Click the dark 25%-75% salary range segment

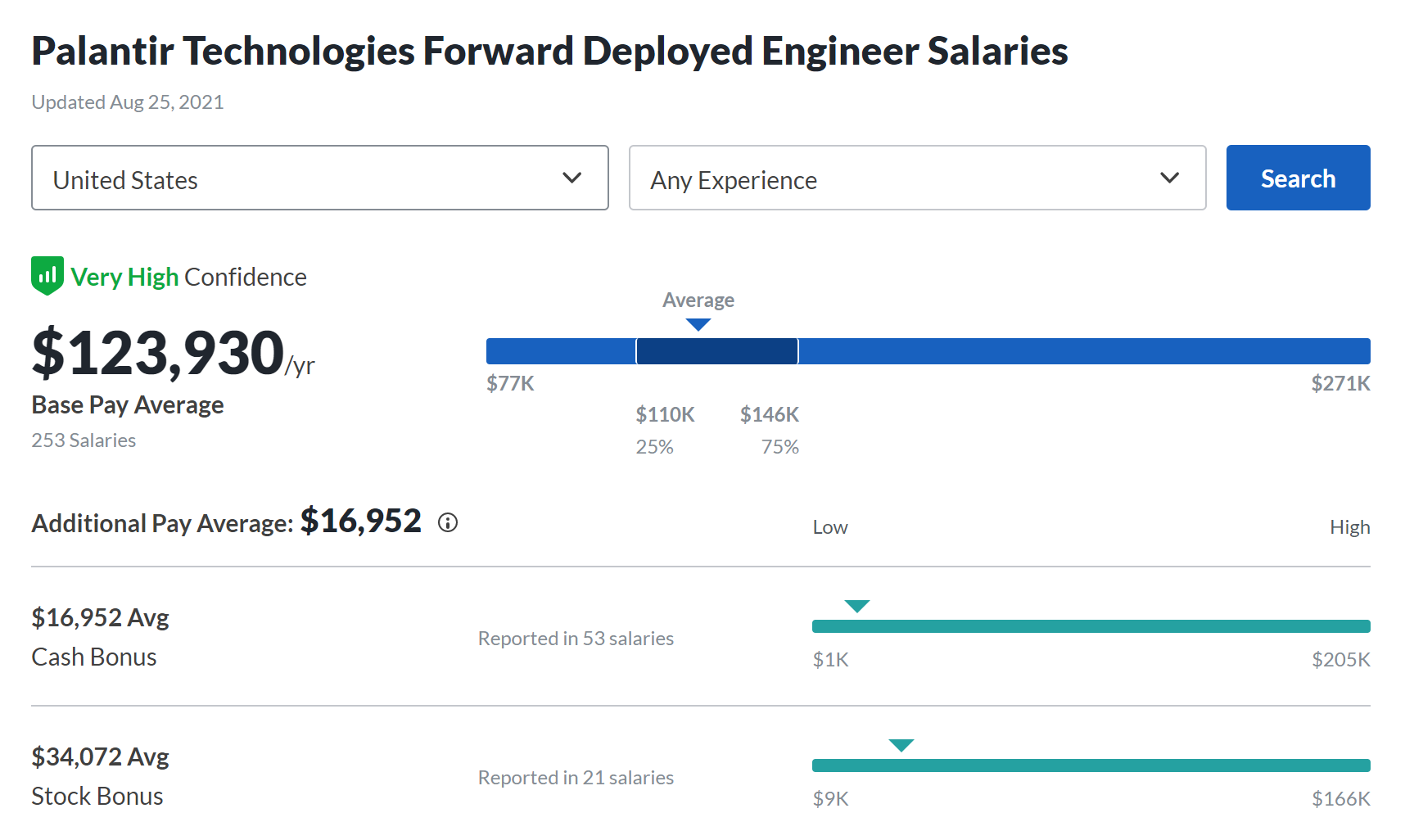pyautogui.click(x=717, y=351)
